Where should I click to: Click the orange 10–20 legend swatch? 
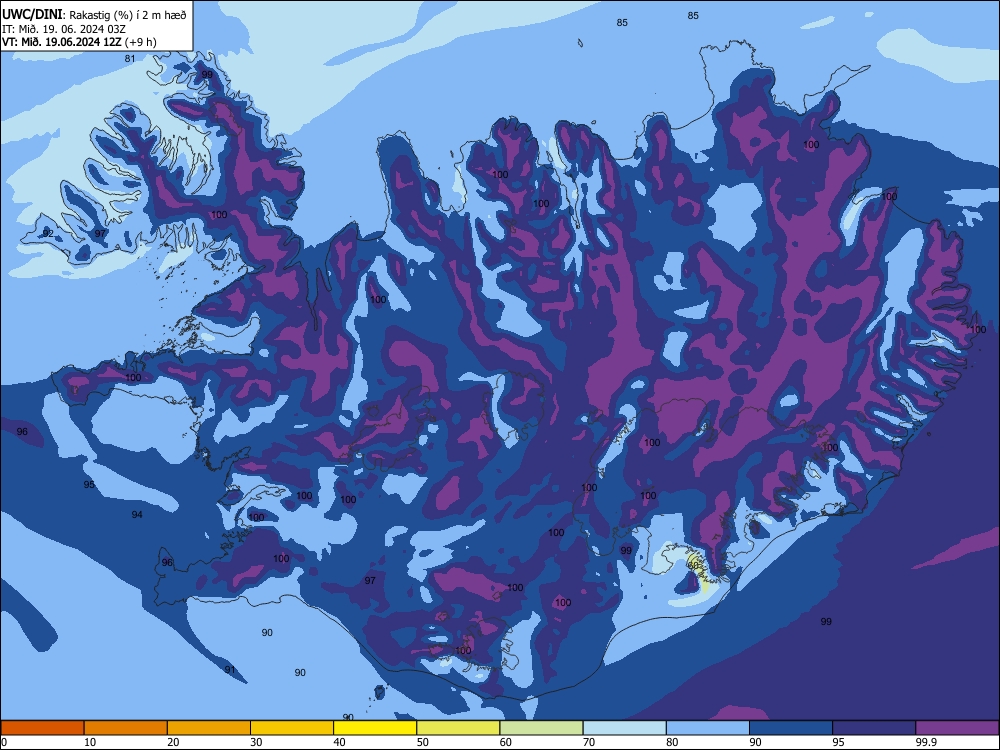pyautogui.click(x=126, y=728)
